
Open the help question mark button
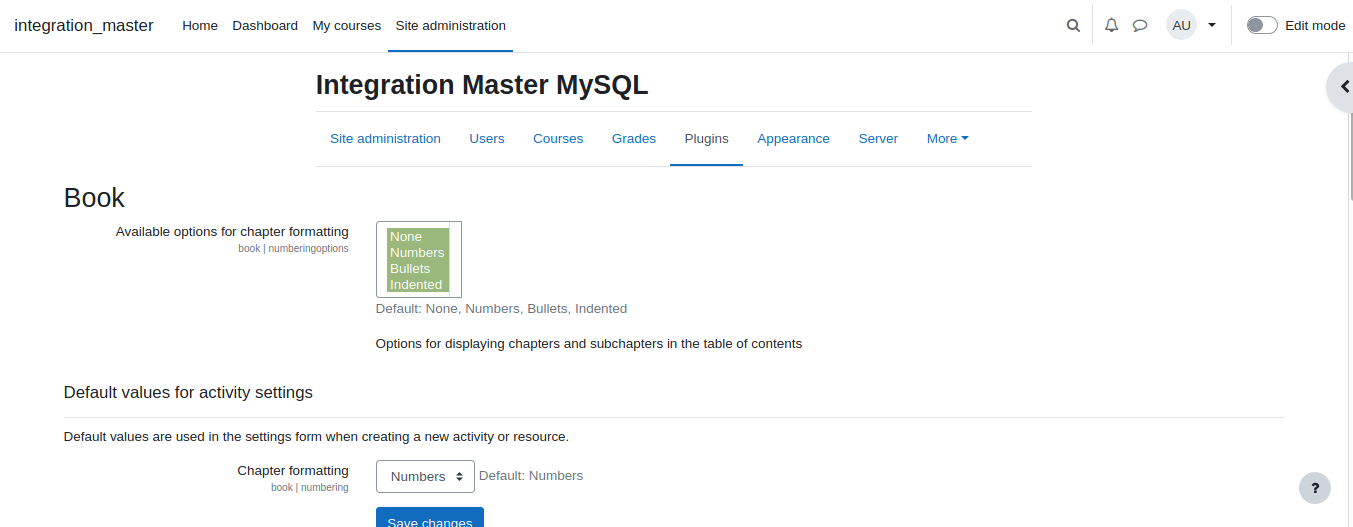1315,488
